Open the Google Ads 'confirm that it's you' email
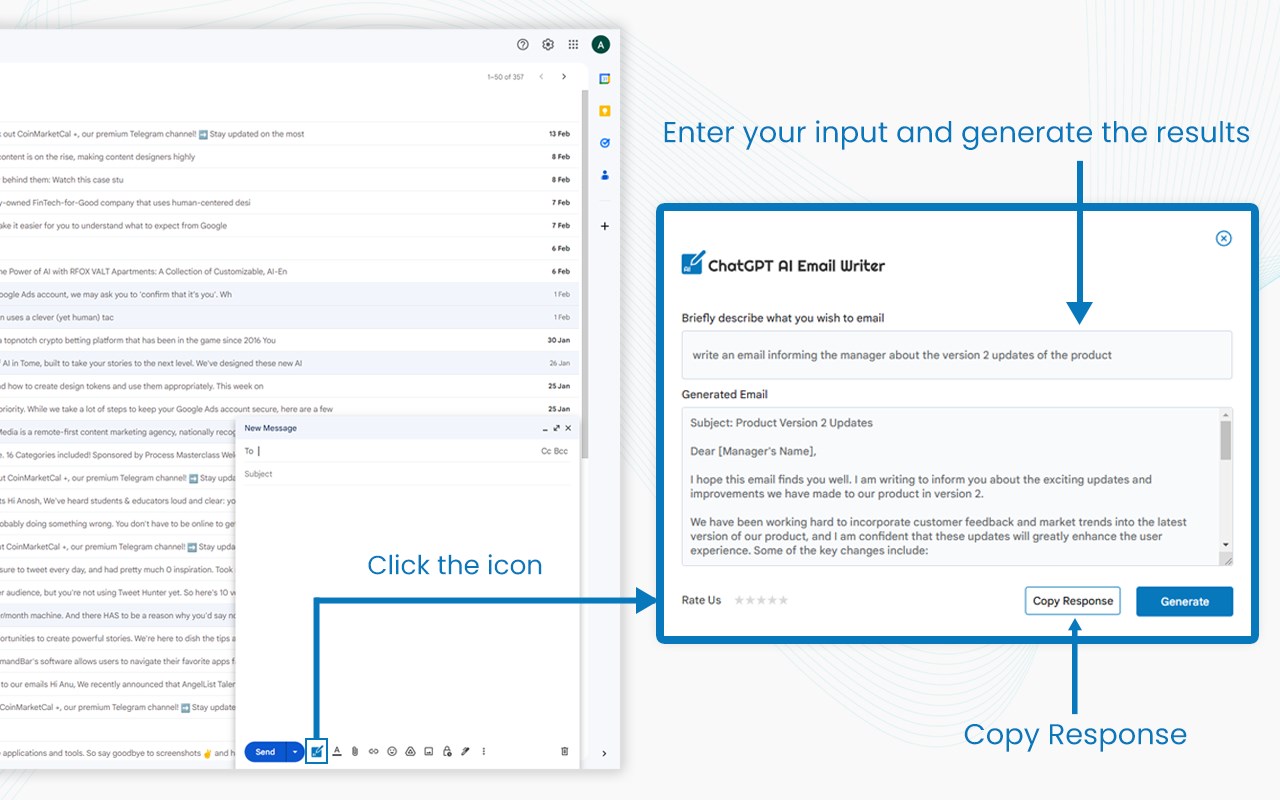 (x=288, y=294)
